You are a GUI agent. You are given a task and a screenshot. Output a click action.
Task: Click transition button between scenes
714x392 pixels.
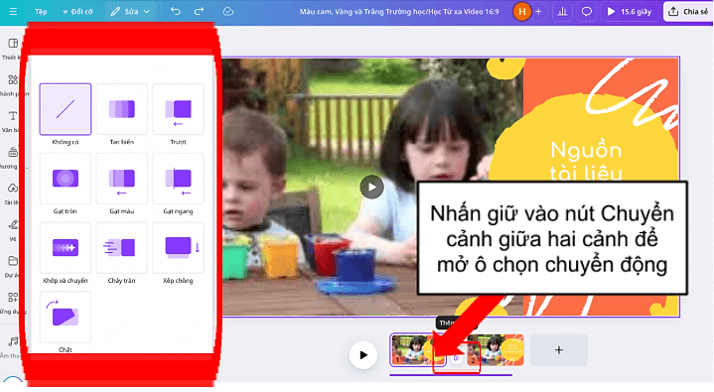(x=456, y=359)
